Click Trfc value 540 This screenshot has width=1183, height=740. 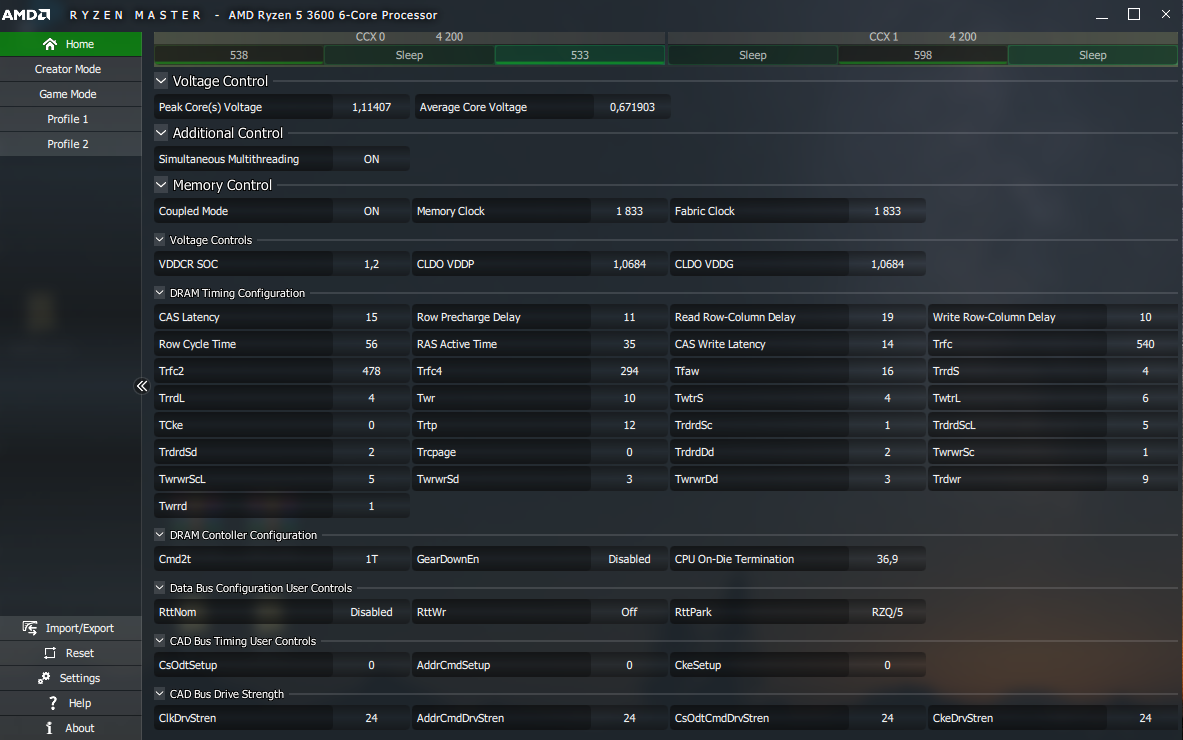coord(1145,344)
